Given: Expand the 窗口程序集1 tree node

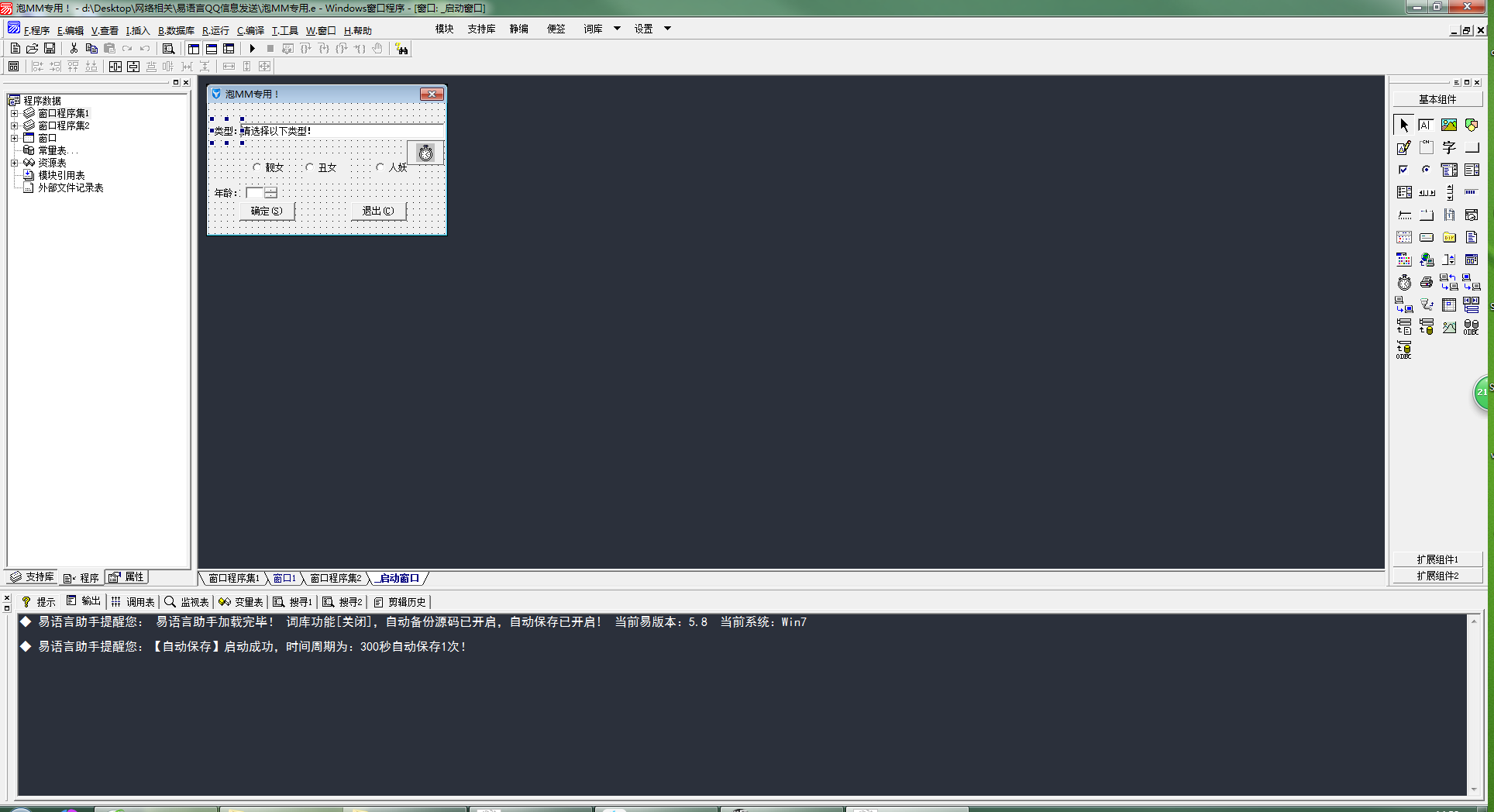Looking at the screenshot, I should pyautogui.click(x=14, y=113).
